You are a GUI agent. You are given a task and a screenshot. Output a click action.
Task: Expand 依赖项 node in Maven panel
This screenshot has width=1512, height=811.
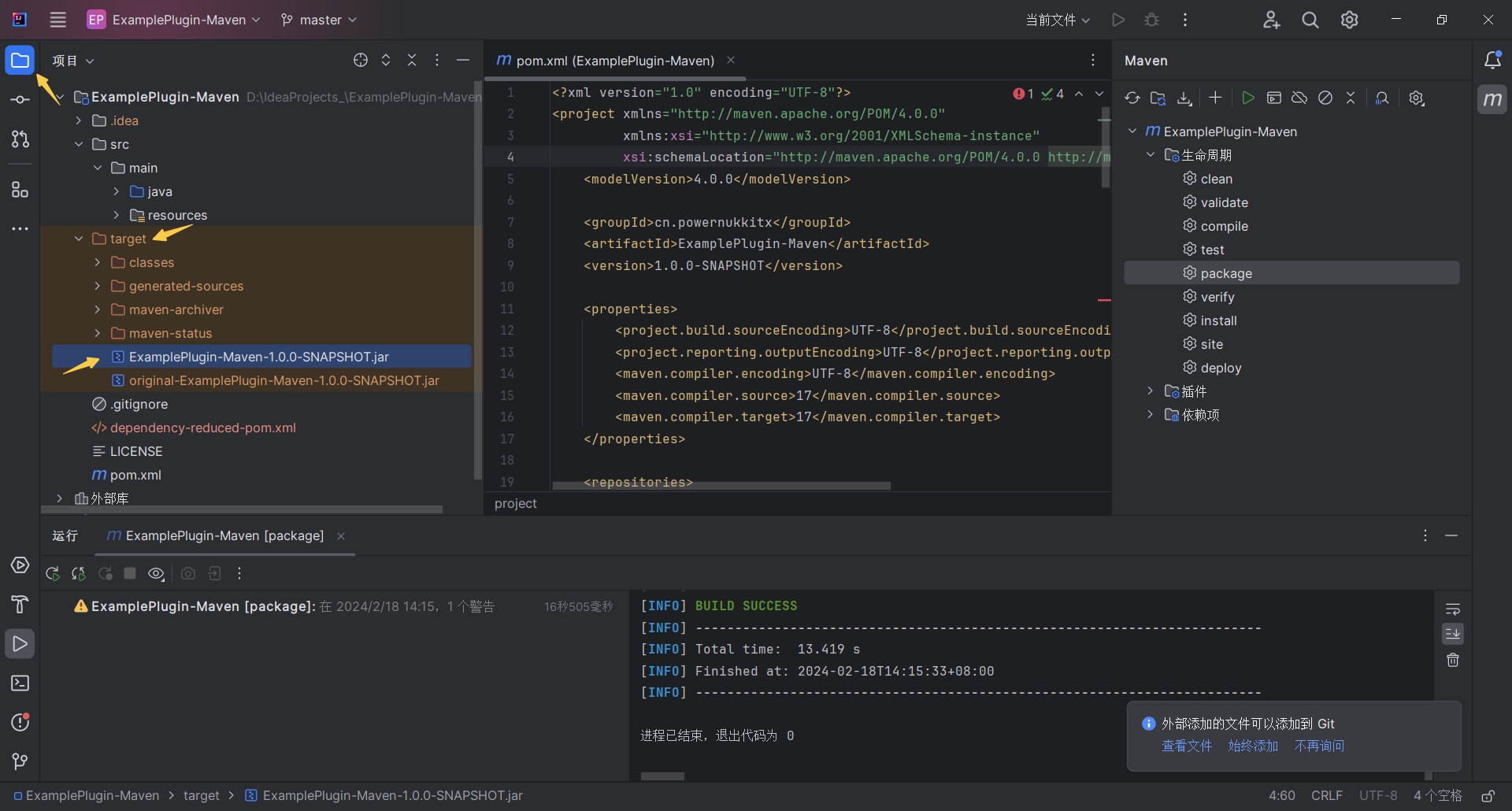(x=1151, y=415)
